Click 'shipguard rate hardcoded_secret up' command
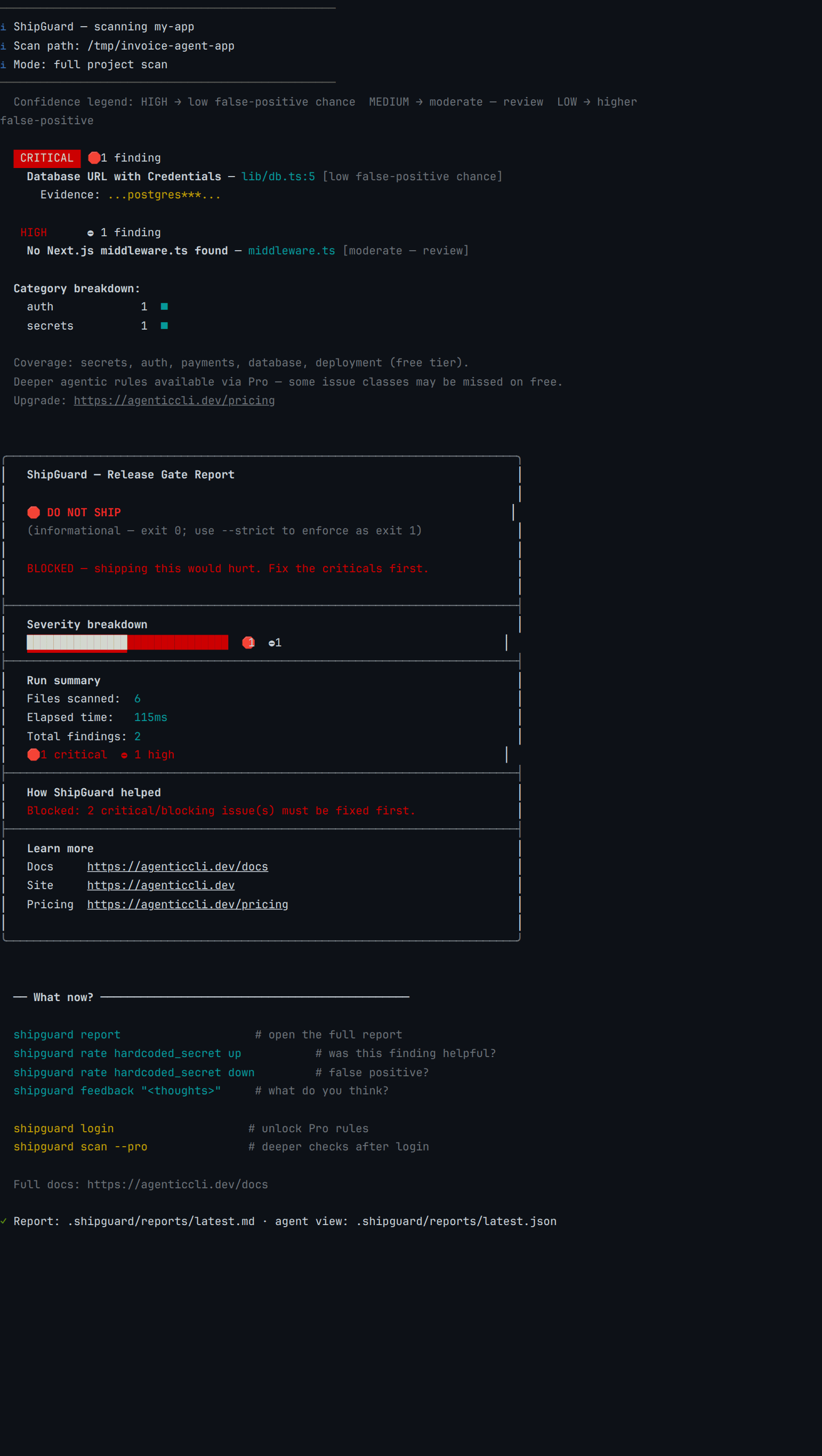The width and height of the screenshot is (822, 1456). click(x=127, y=1053)
